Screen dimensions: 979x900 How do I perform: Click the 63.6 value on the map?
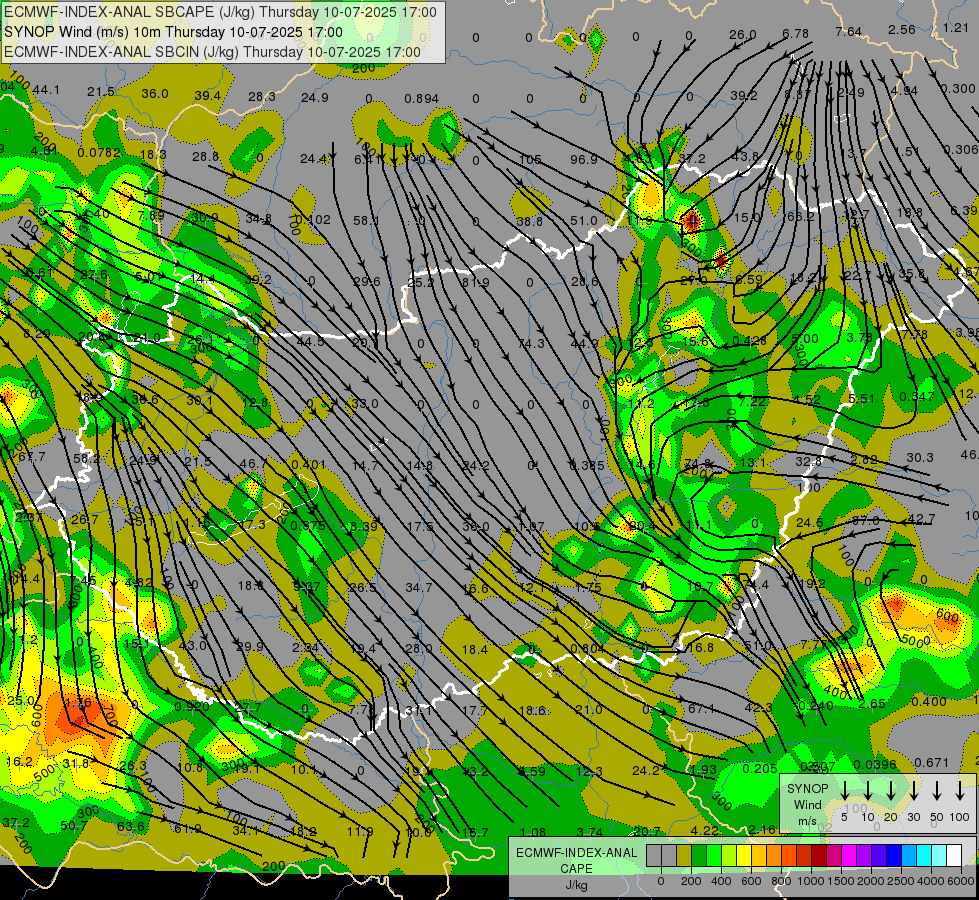[130, 826]
